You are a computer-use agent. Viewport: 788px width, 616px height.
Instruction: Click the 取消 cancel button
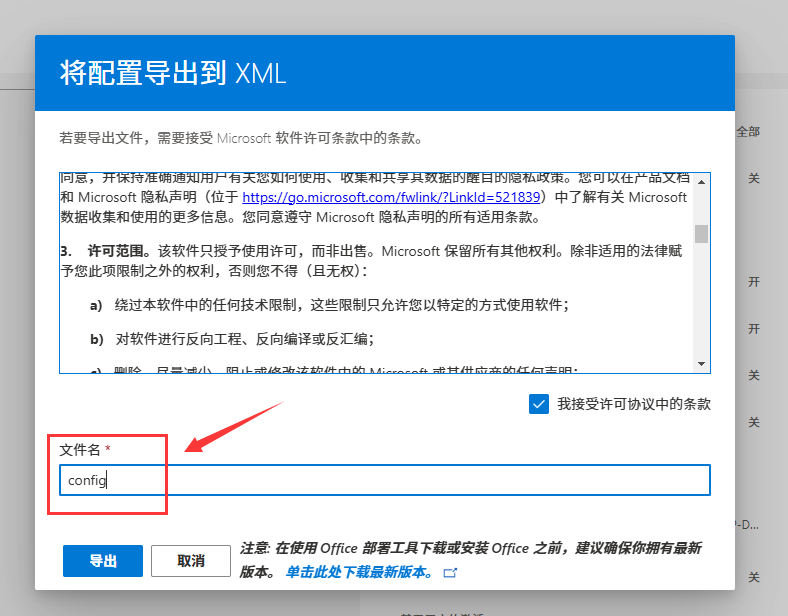click(191, 561)
